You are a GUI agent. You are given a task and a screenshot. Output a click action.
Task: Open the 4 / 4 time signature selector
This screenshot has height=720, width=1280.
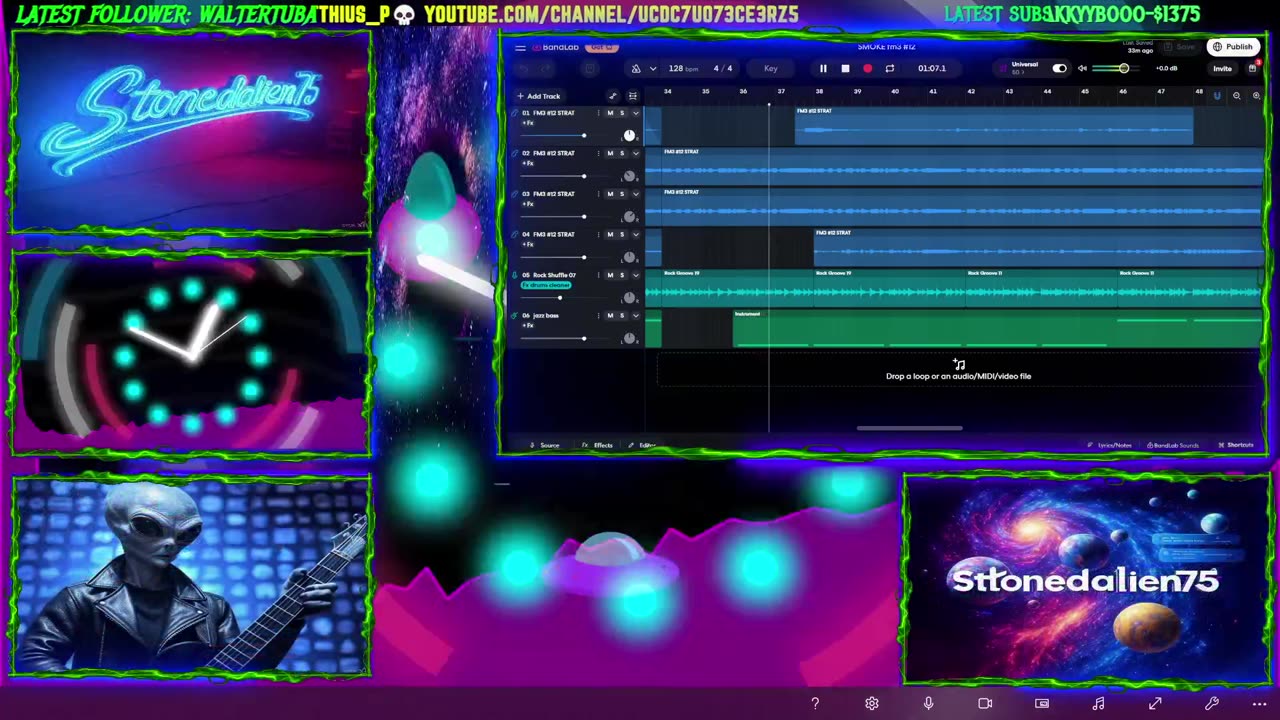[x=723, y=68]
